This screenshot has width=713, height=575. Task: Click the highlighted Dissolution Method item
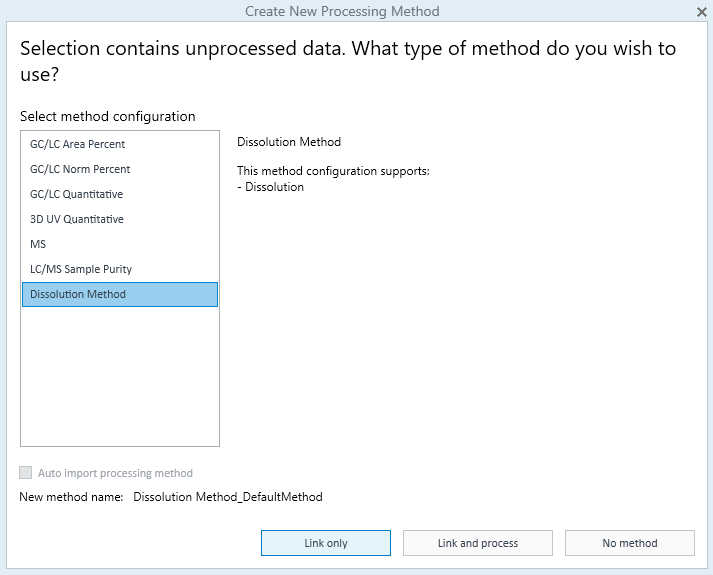pos(78,294)
